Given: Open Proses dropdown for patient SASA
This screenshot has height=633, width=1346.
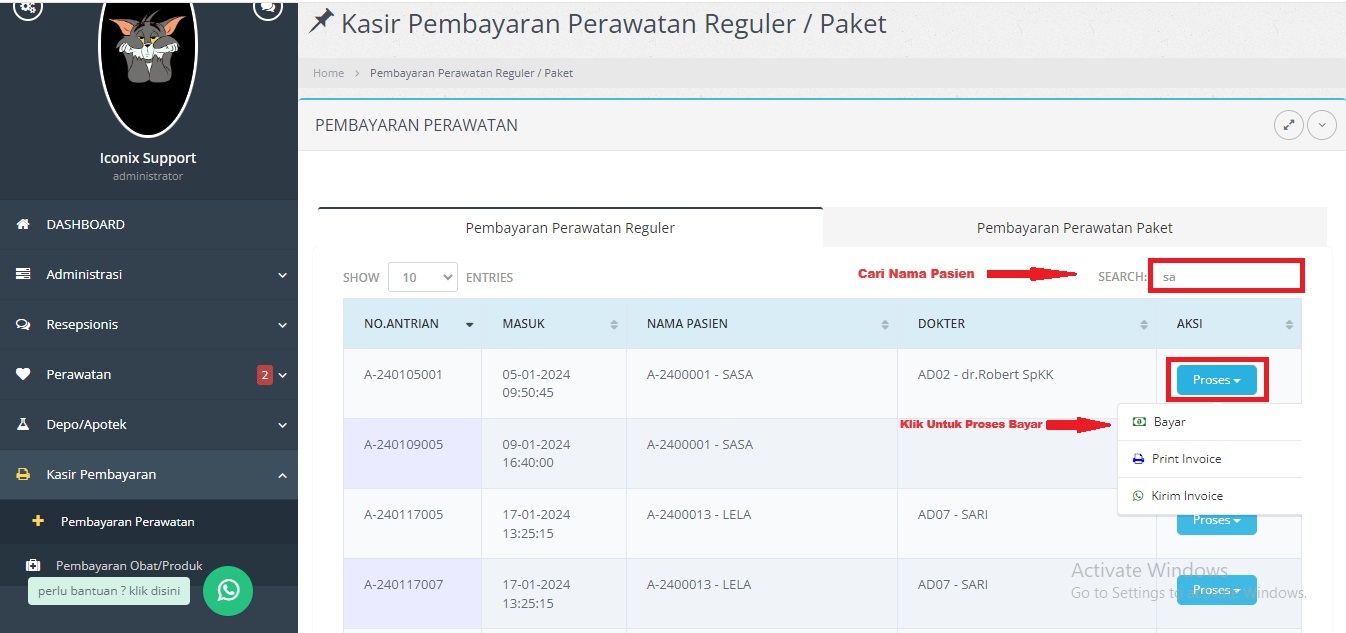Looking at the screenshot, I should coord(1216,380).
